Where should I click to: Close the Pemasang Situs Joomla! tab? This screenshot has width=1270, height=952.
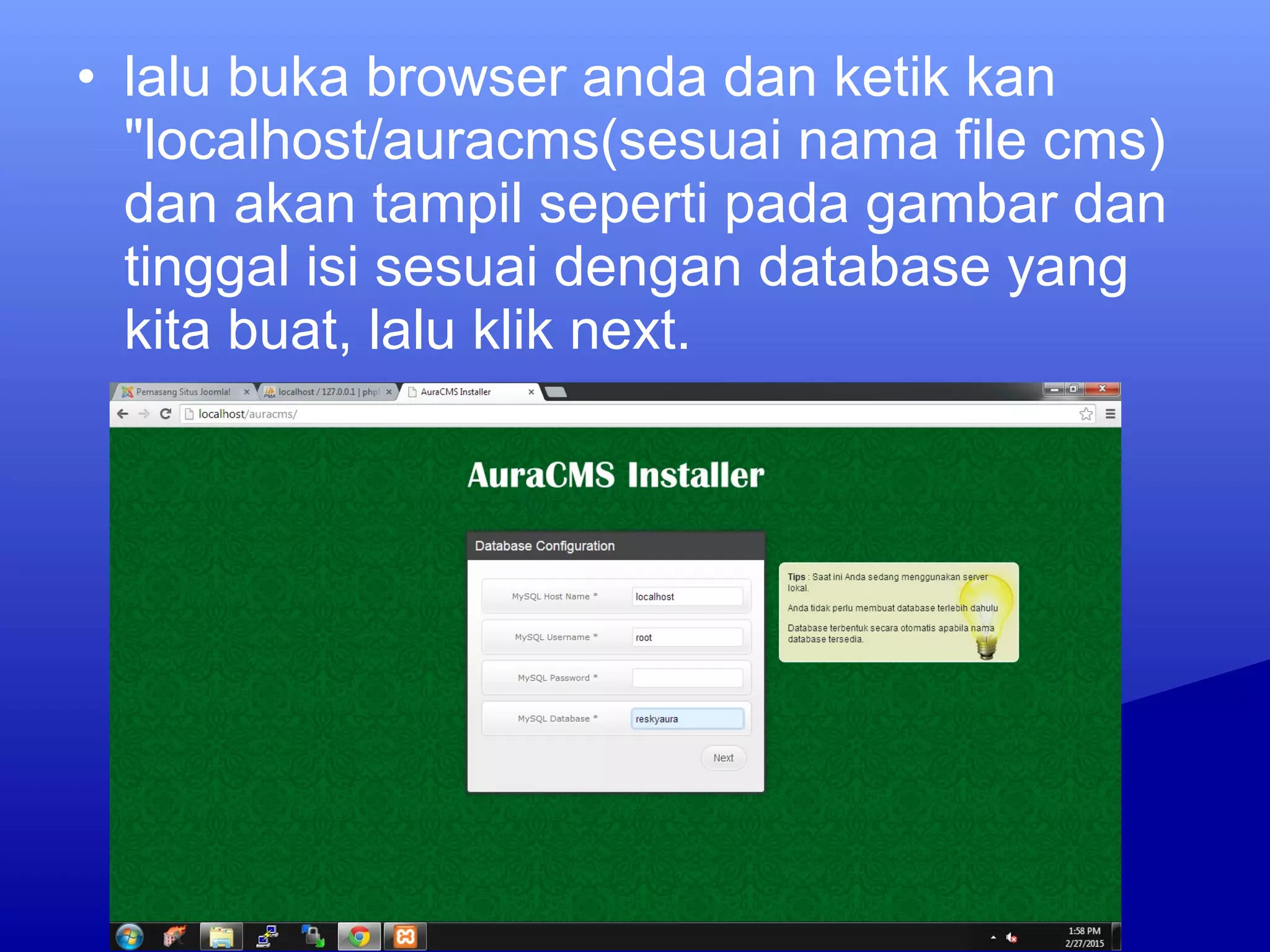coord(246,392)
